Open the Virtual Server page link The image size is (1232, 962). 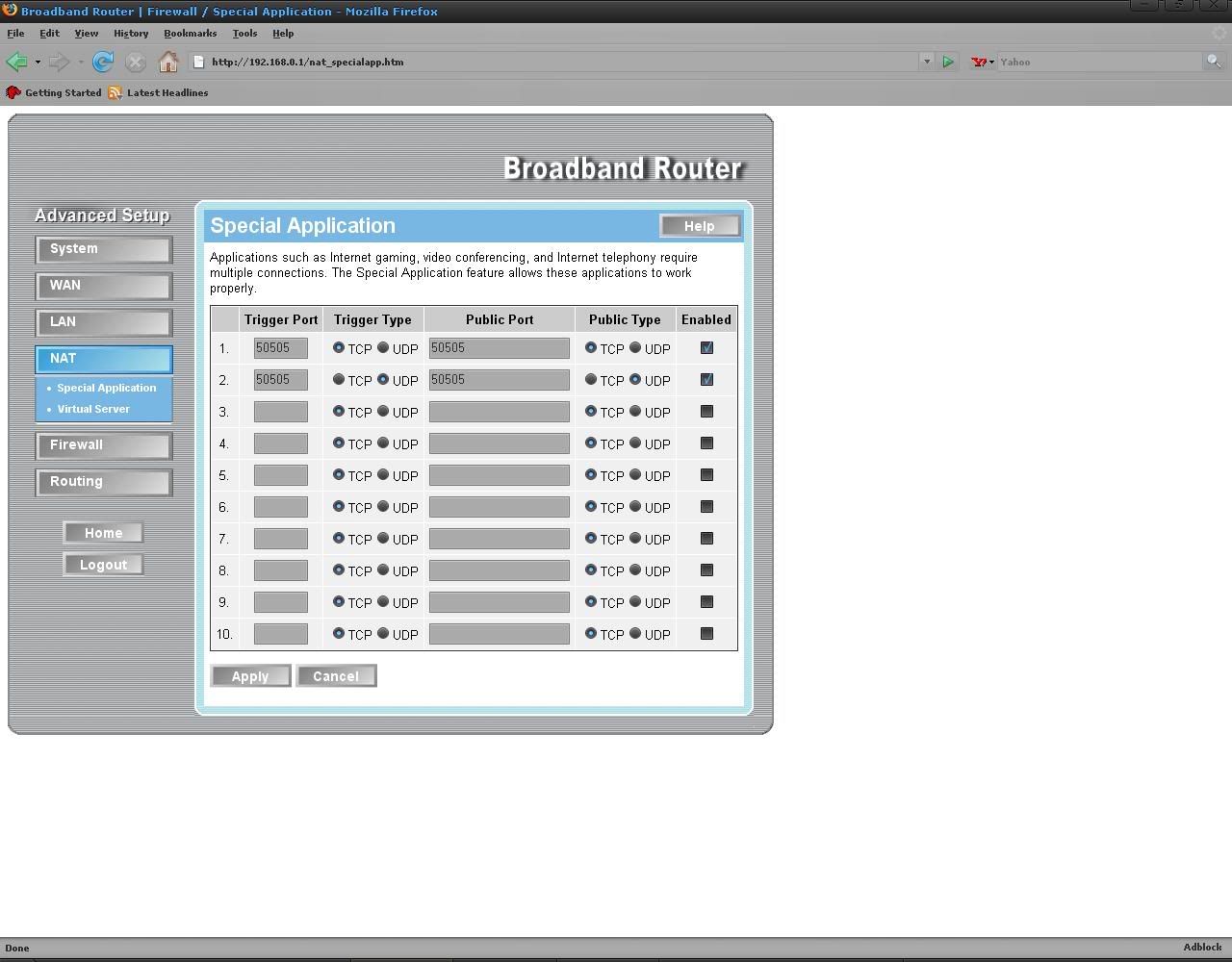pyautogui.click(x=93, y=409)
